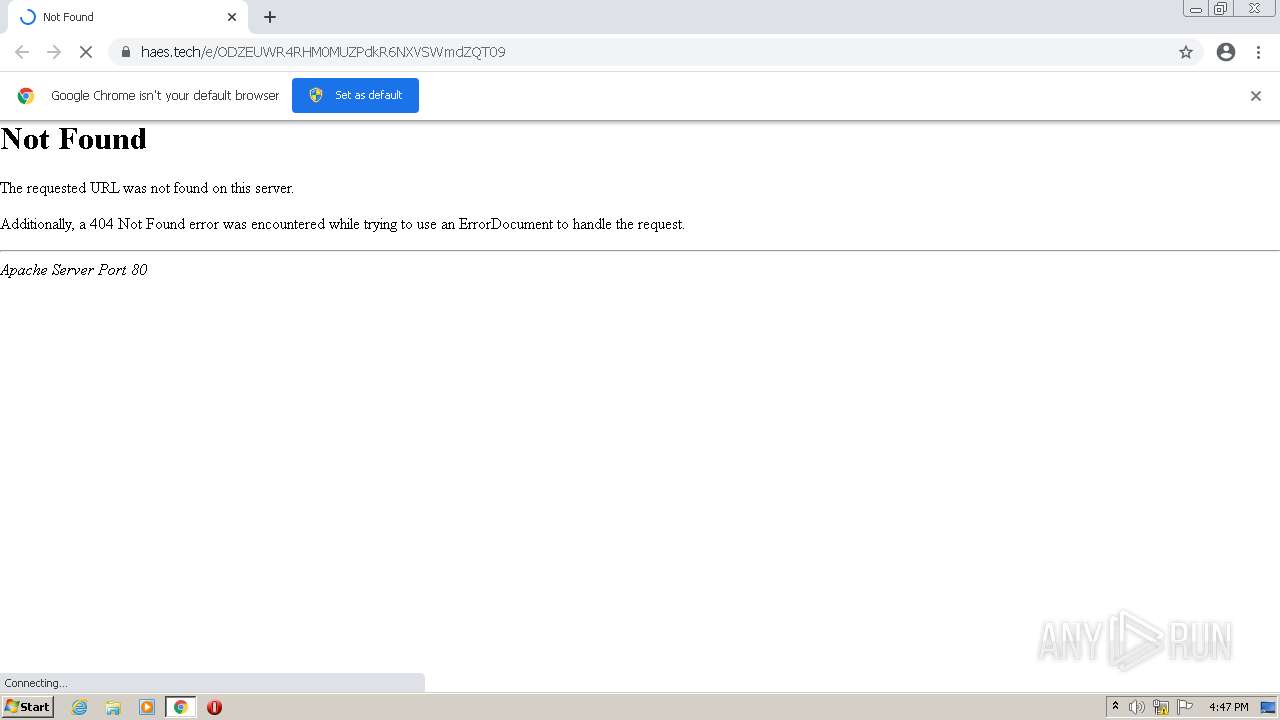Bookmark this page with star icon
Screen dimensions: 1280x720
1186,52
